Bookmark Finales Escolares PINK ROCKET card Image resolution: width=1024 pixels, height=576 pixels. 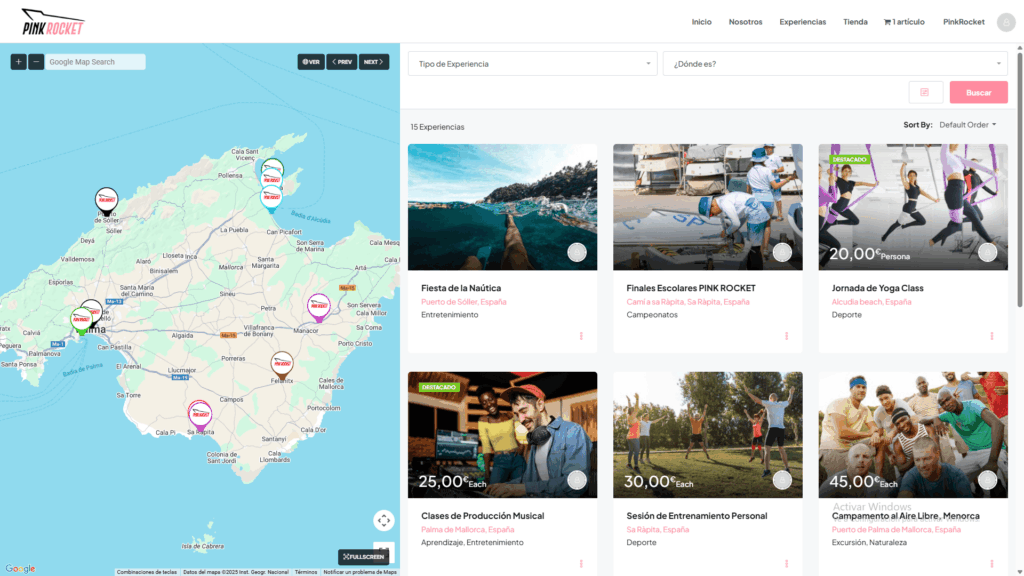pos(782,252)
